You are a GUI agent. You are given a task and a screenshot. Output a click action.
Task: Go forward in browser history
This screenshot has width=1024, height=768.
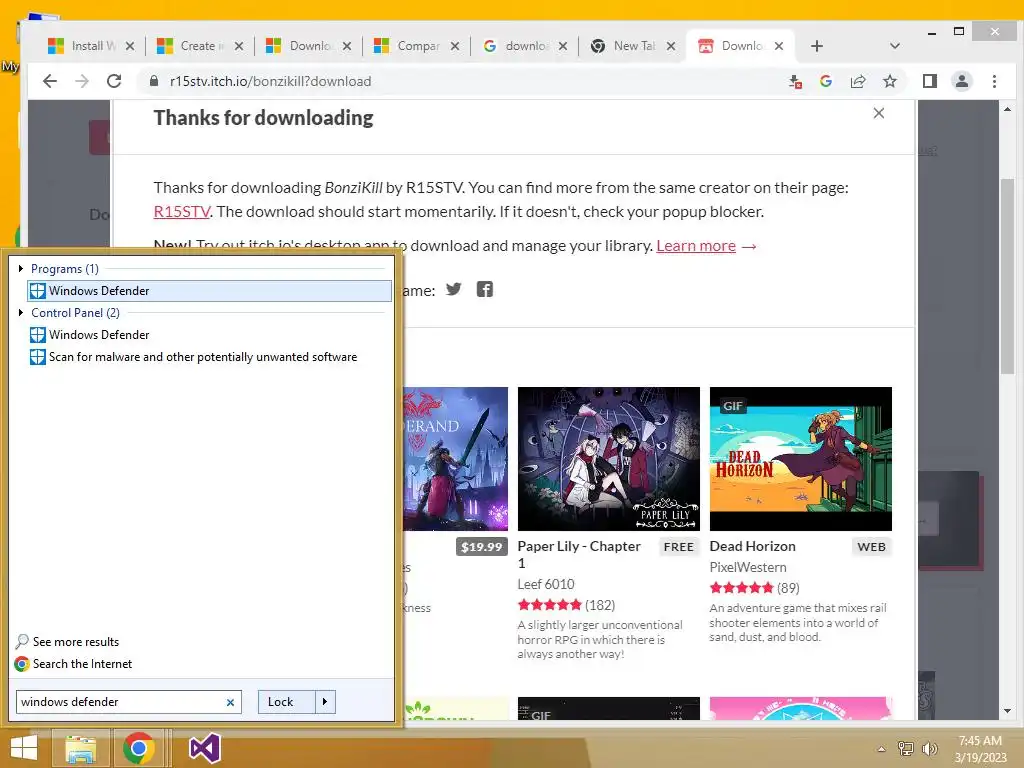pyautogui.click(x=82, y=81)
